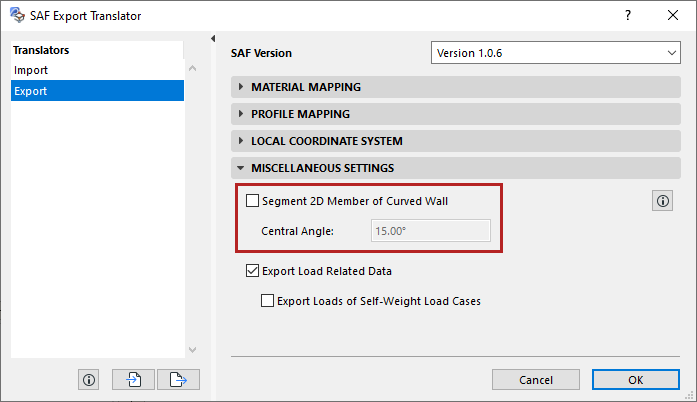Close the SAF Export Translator dialog
This screenshot has width=697, height=402.
pyautogui.click(x=674, y=16)
